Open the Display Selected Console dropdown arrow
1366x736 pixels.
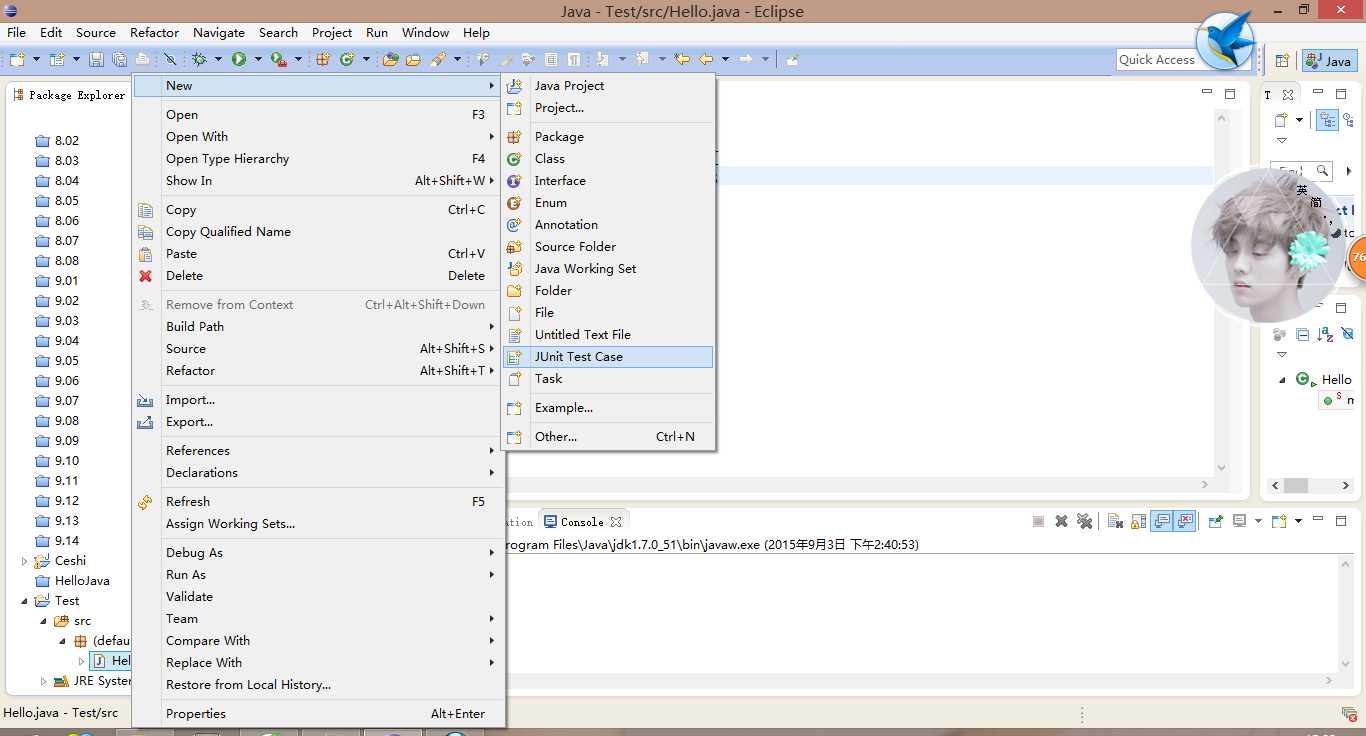tap(1258, 521)
